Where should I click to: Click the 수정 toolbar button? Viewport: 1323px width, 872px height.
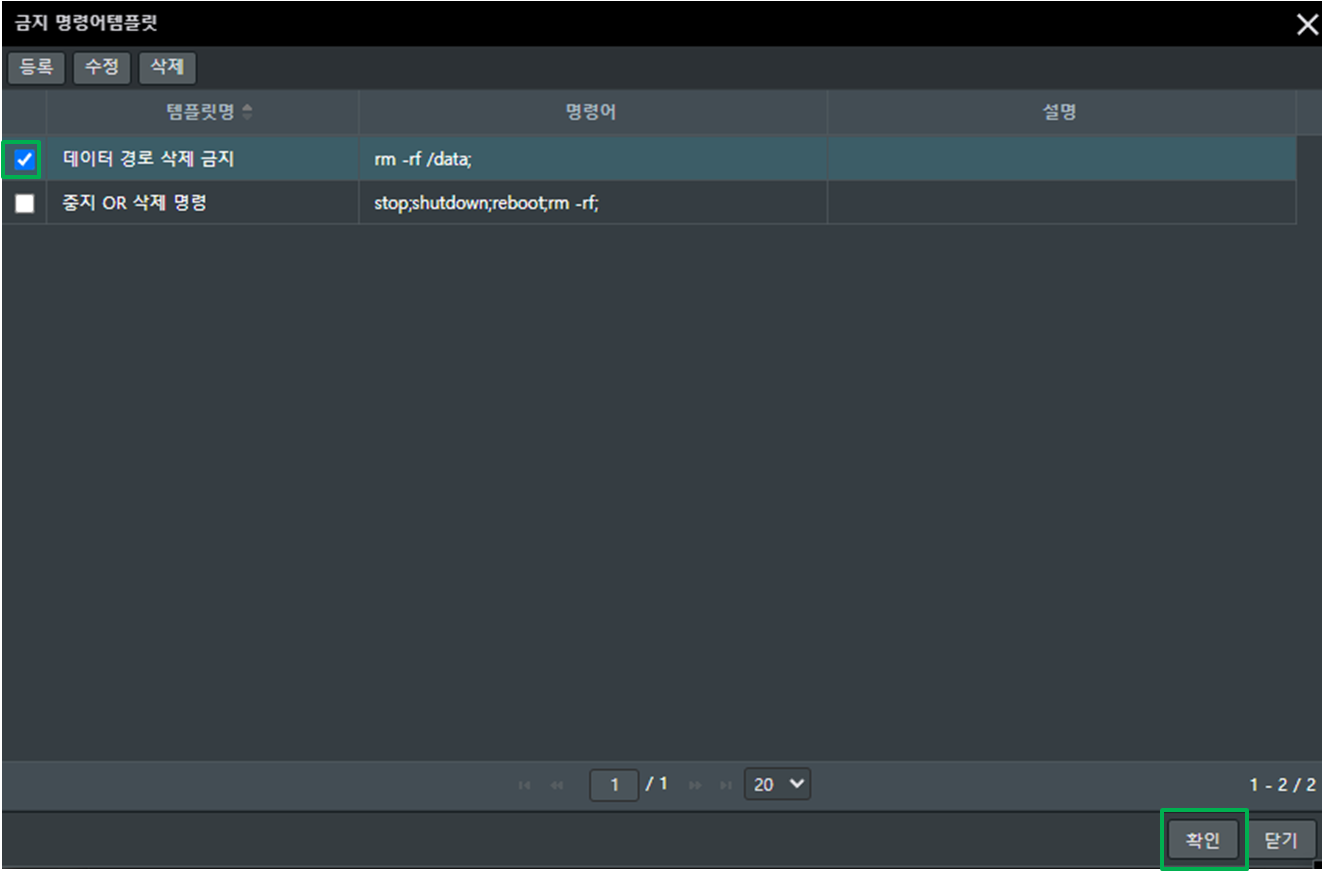[x=102, y=68]
